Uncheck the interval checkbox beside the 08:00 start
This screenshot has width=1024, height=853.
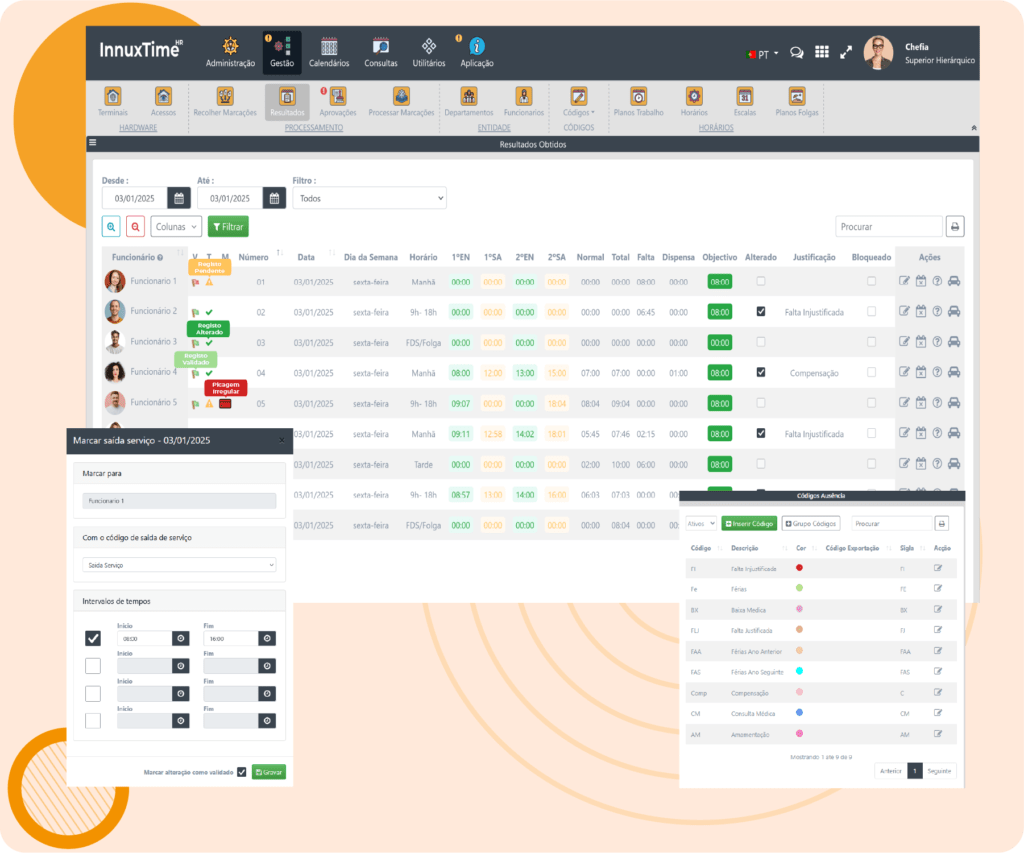tap(93, 638)
